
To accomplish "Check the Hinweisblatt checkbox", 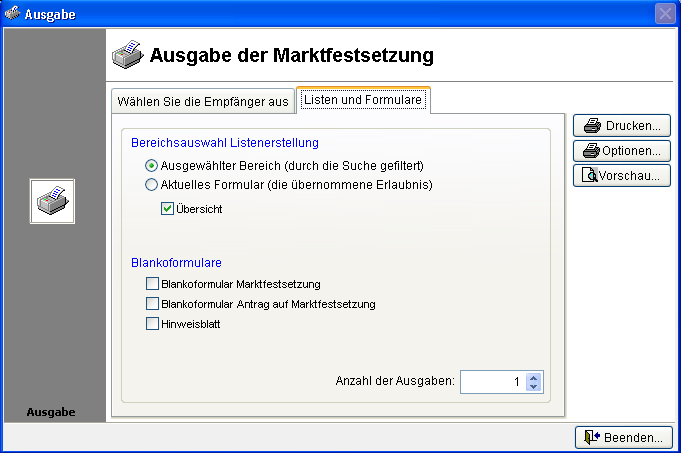I will pyautogui.click(x=152, y=323).
